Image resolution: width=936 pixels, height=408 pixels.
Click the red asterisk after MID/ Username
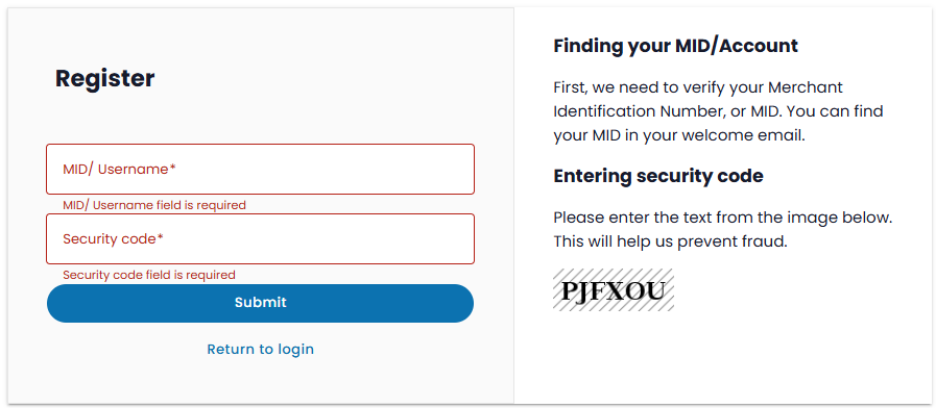point(173,169)
